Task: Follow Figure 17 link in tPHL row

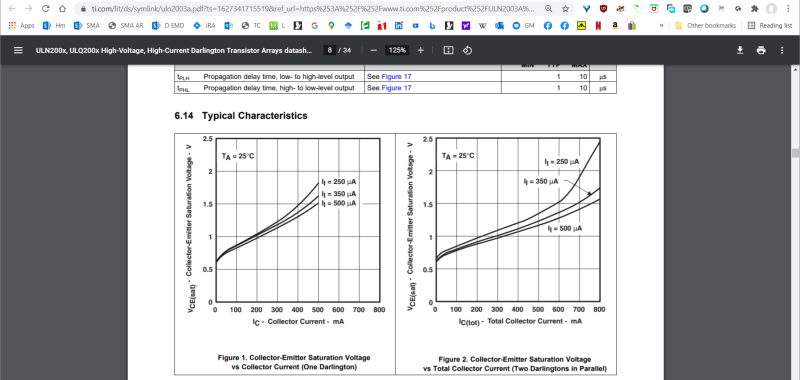Action: click(x=396, y=88)
